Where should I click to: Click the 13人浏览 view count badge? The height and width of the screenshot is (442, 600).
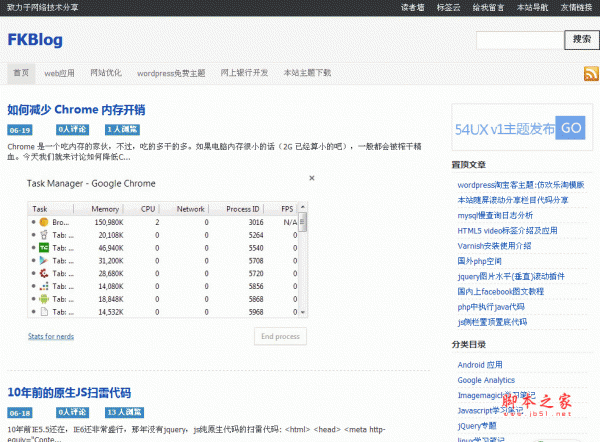point(124,412)
